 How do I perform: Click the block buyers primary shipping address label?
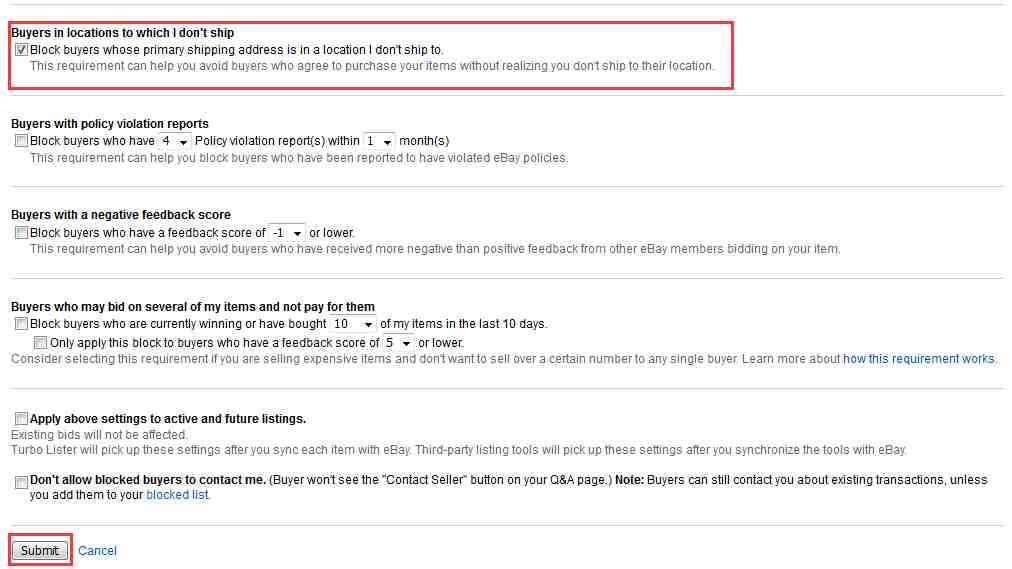click(236, 50)
